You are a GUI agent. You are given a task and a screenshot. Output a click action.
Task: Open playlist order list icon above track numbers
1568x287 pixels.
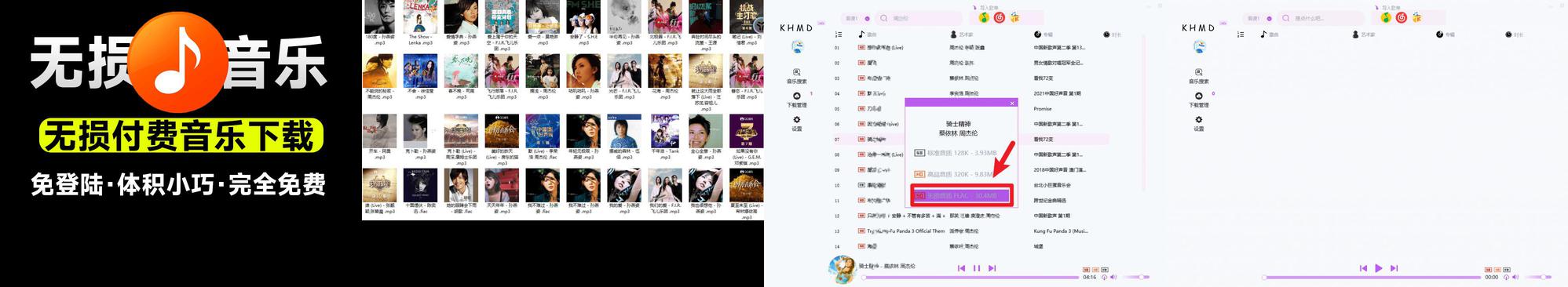(x=839, y=35)
